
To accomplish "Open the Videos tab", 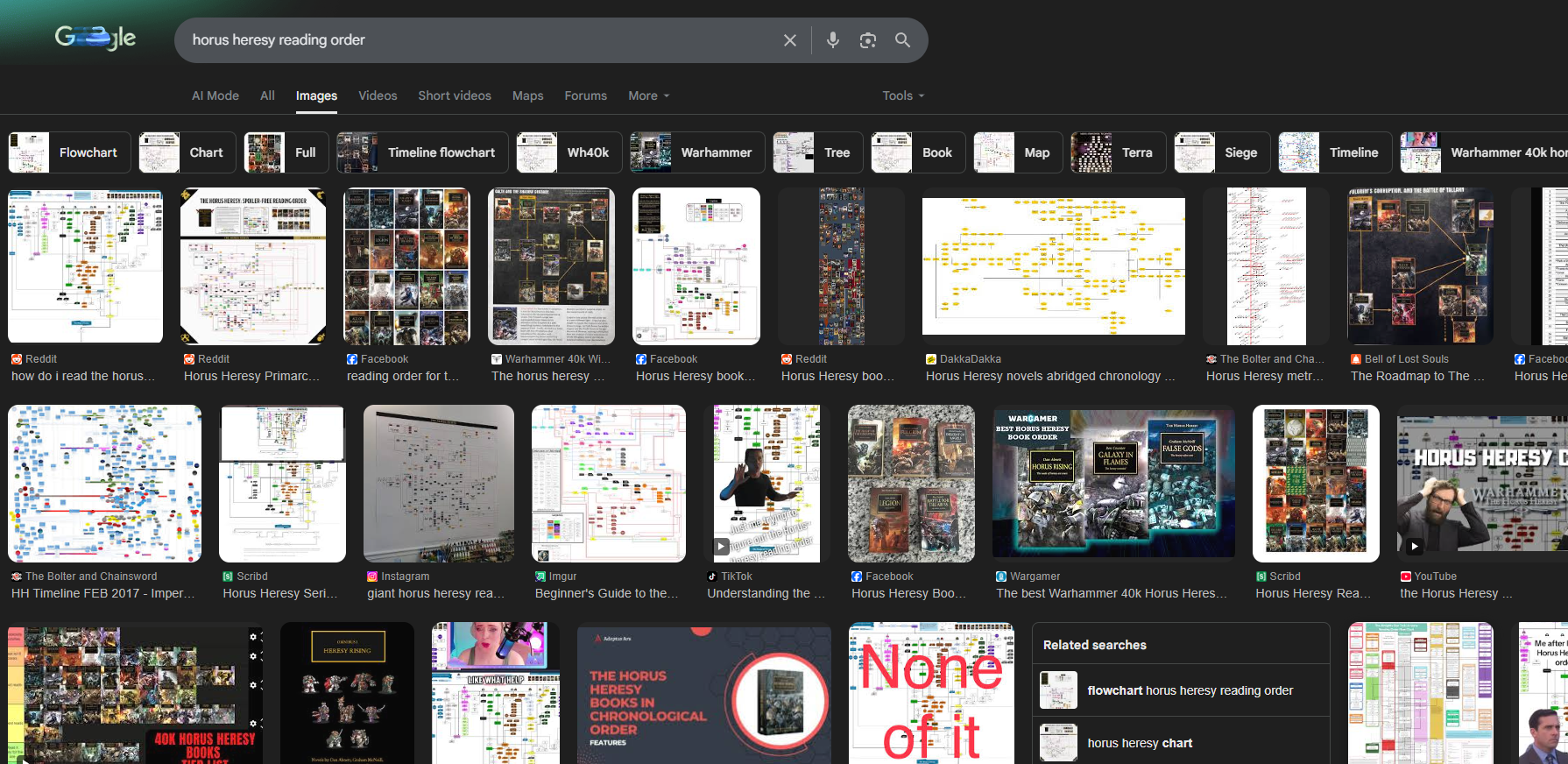I will pos(378,95).
